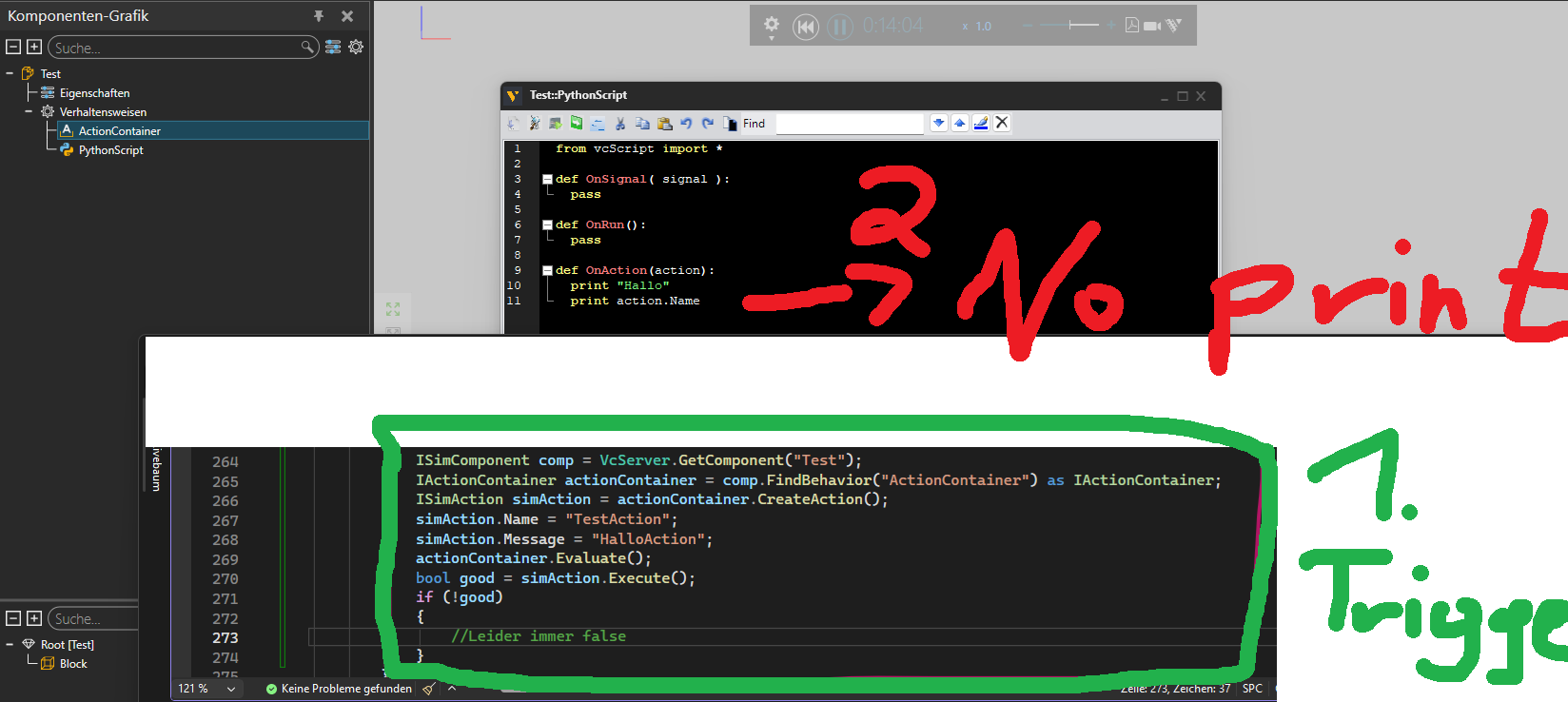
Task: Click the video camera record icon
Action: pos(1151,26)
